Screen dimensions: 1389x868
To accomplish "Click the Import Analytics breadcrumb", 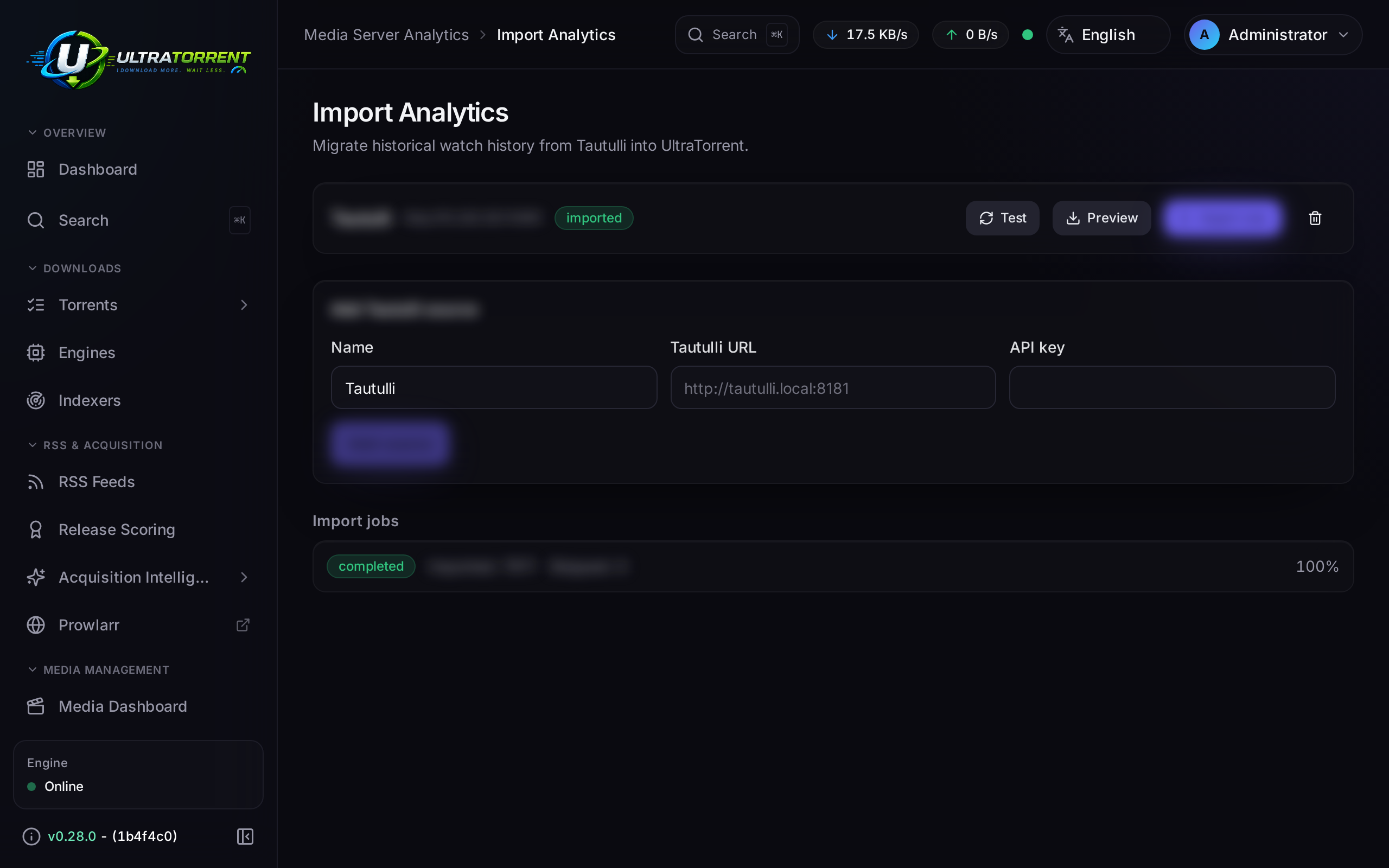I will coord(556,35).
